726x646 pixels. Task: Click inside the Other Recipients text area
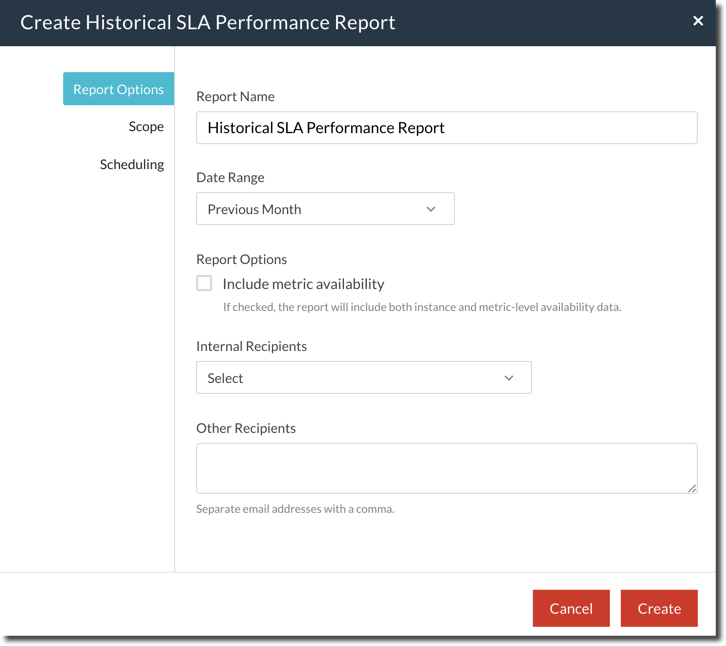(x=446, y=468)
